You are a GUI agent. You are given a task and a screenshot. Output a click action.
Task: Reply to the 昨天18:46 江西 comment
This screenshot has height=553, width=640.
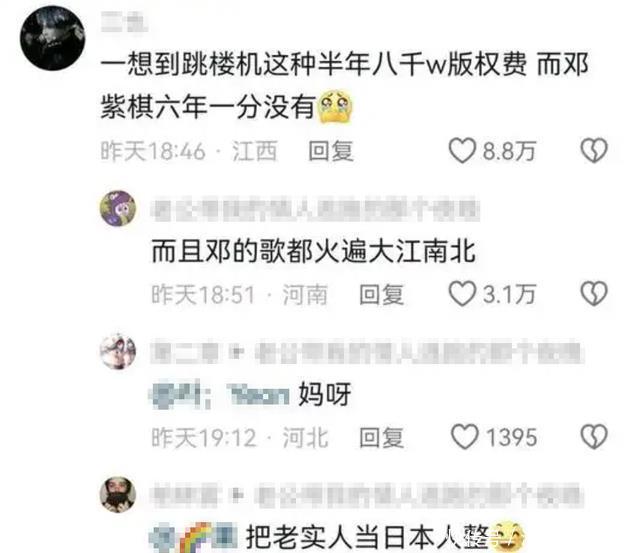pyautogui.click(x=331, y=151)
